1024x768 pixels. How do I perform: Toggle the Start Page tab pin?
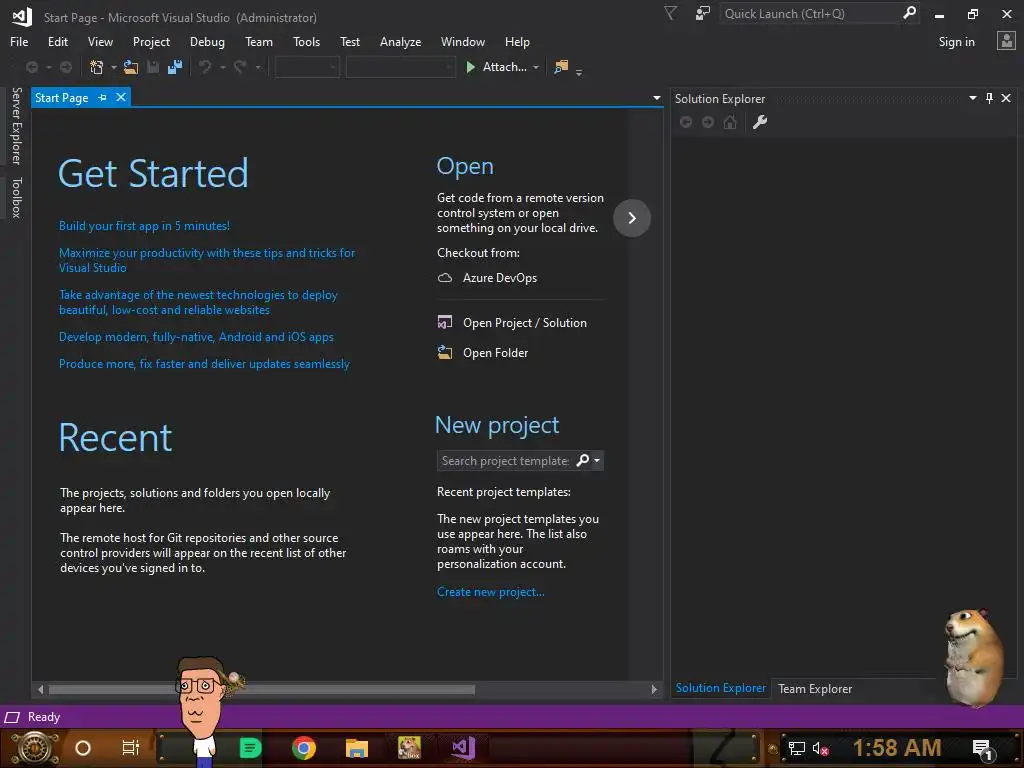[103, 97]
